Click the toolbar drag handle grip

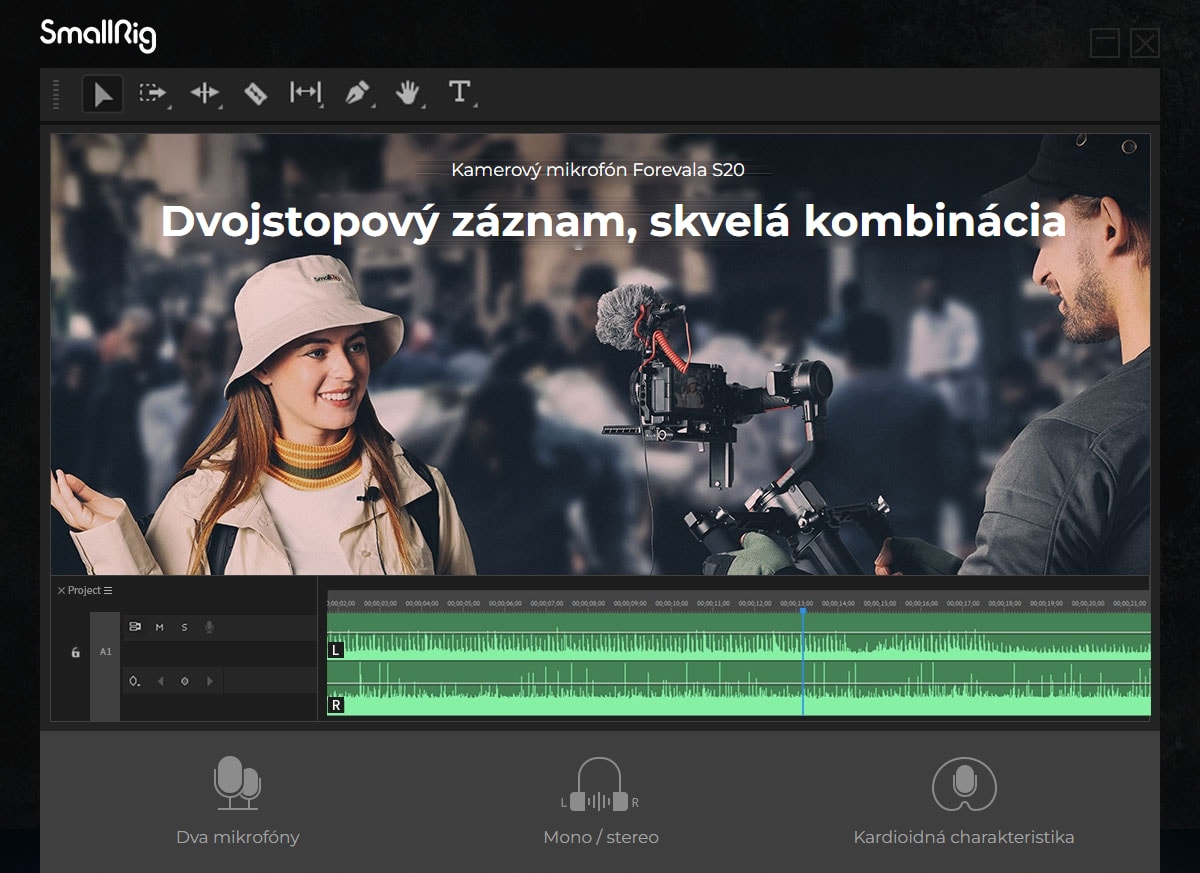[x=56, y=94]
